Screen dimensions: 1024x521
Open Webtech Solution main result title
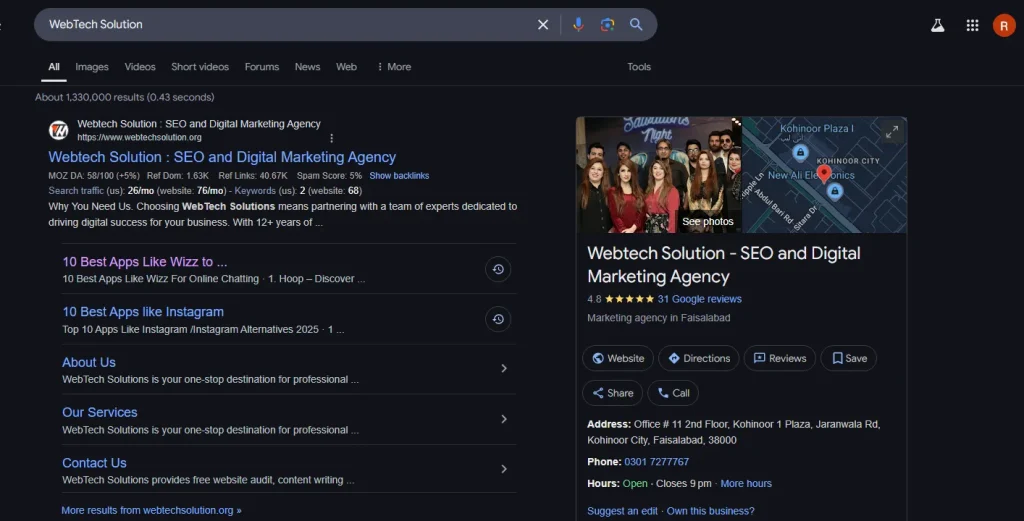coord(222,157)
